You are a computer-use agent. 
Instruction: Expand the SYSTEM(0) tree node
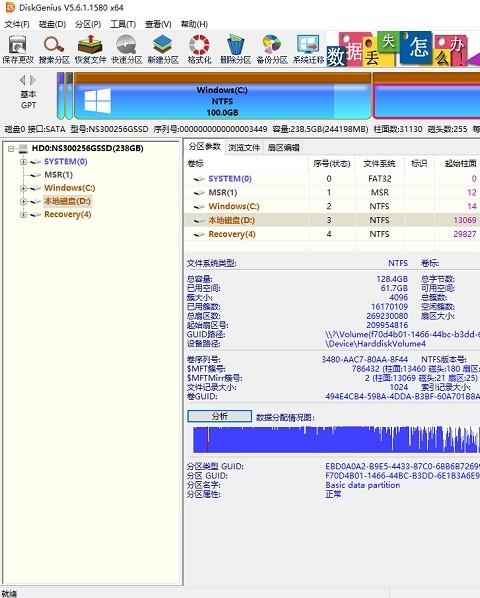click(23, 162)
